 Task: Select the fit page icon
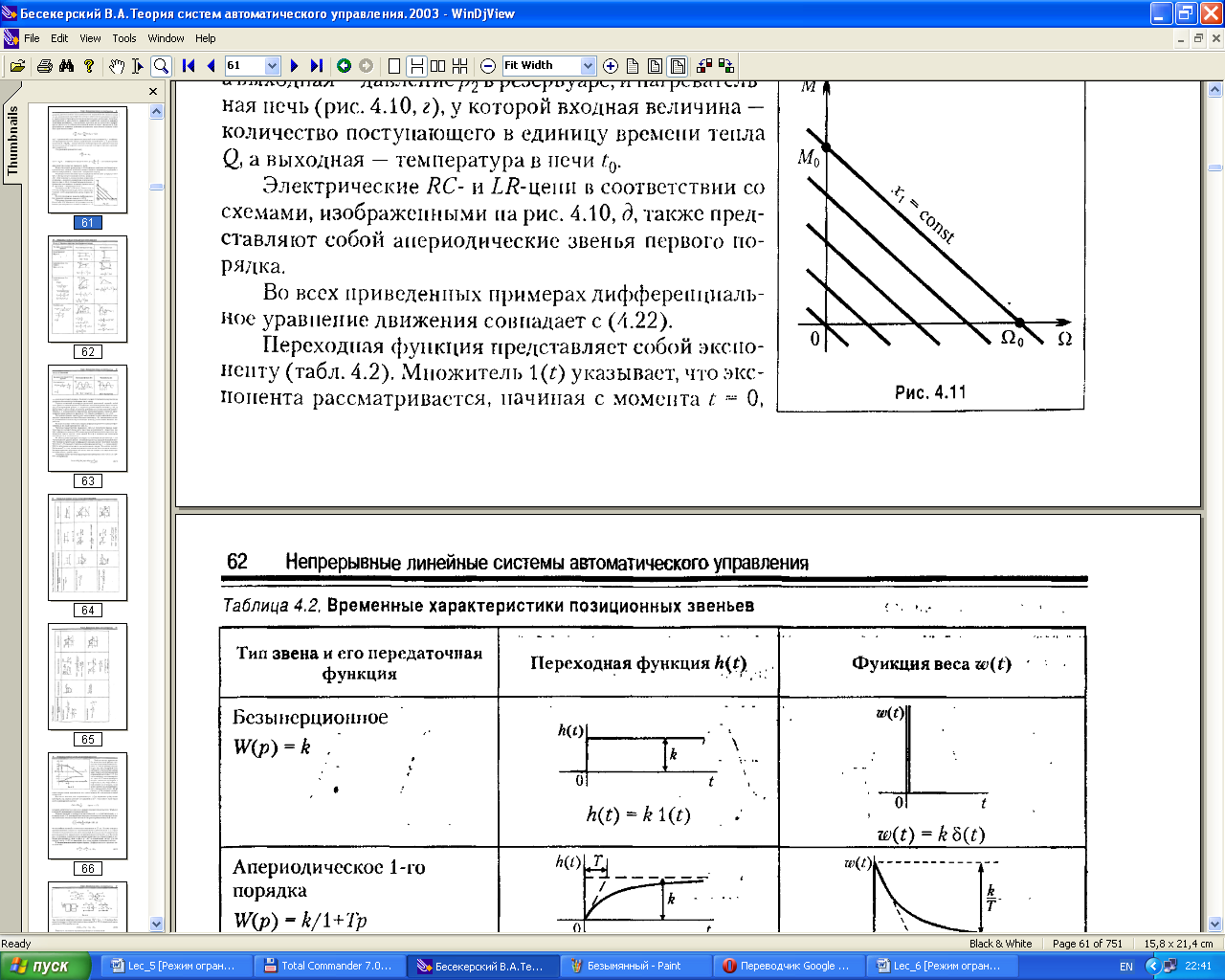(x=656, y=66)
